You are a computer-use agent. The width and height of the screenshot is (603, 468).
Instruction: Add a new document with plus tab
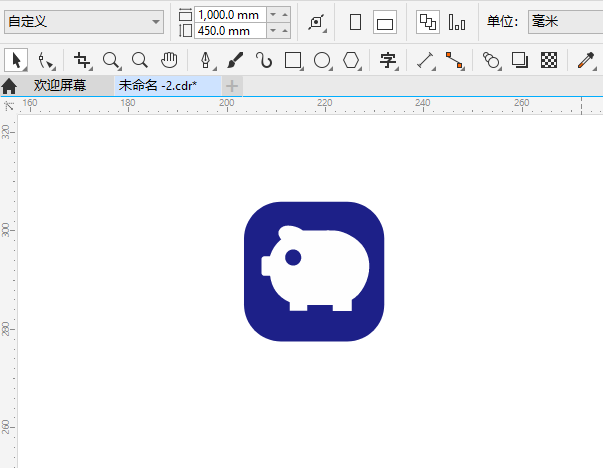point(232,86)
